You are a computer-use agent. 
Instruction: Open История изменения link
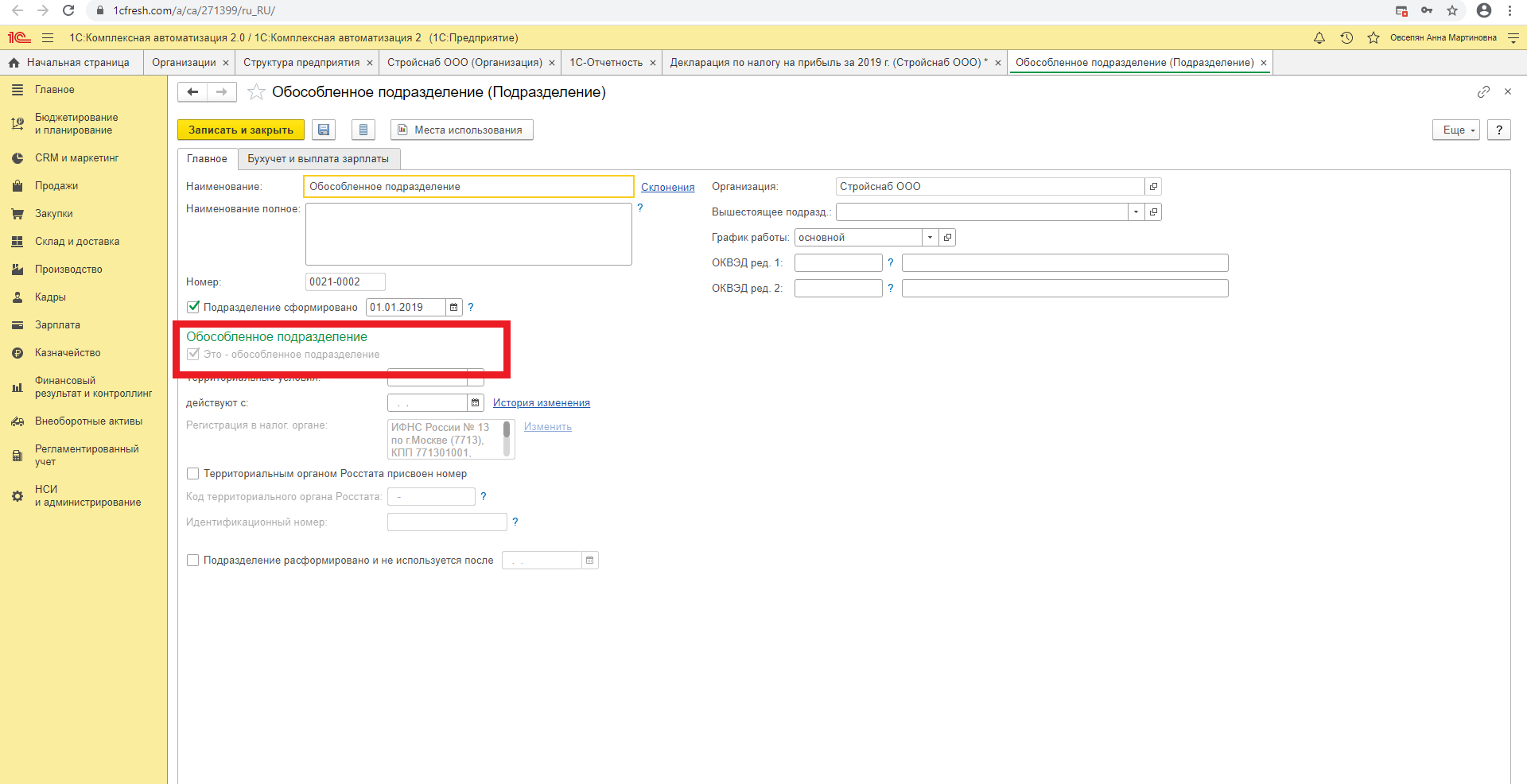pos(541,403)
